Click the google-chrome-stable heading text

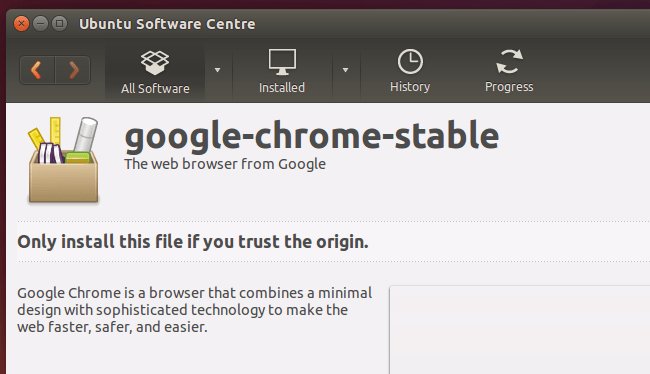coord(312,135)
